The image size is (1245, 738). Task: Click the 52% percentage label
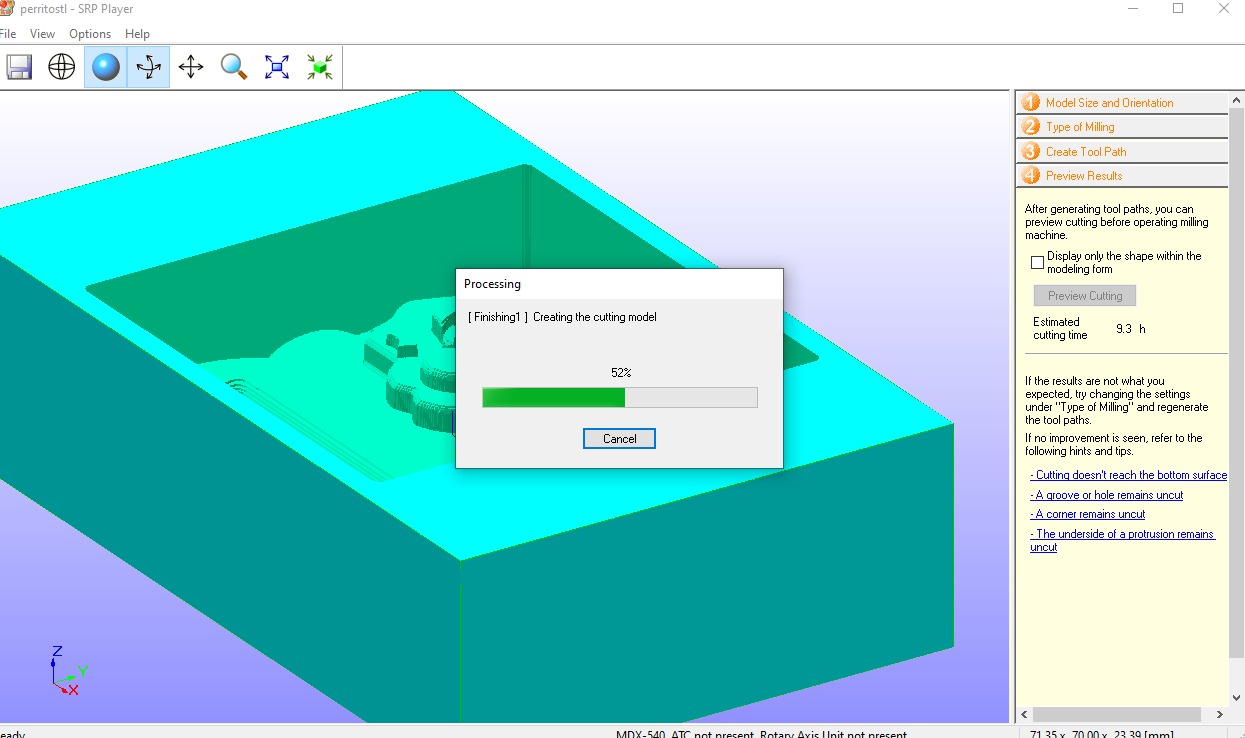click(x=621, y=372)
